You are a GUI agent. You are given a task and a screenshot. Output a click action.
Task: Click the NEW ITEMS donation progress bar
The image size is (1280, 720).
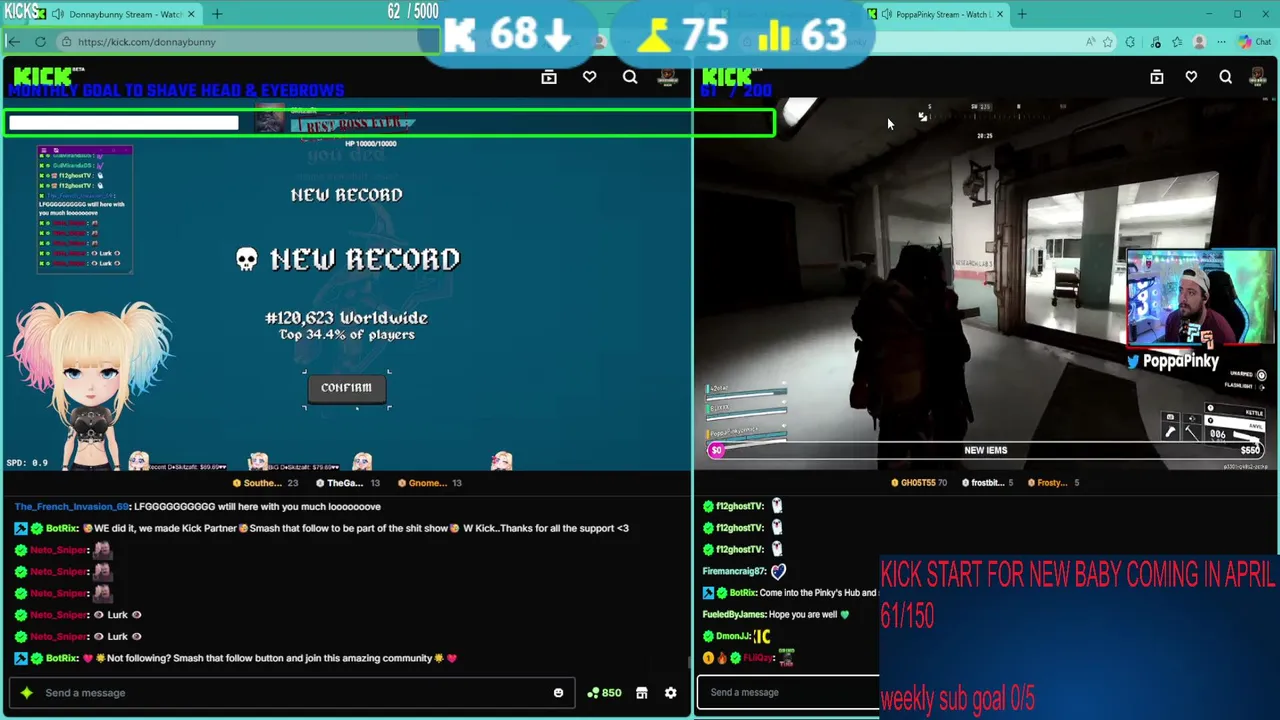(x=985, y=450)
